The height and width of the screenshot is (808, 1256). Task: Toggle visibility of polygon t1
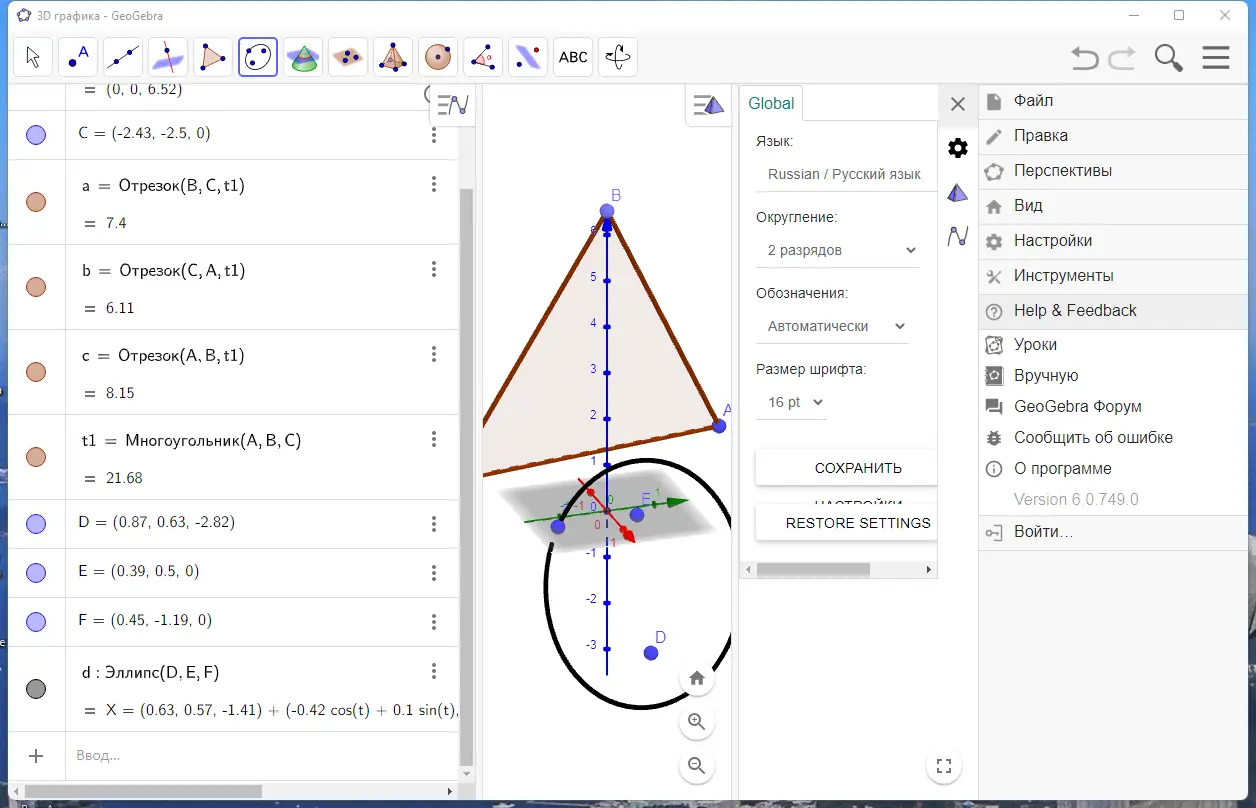click(x=36, y=457)
